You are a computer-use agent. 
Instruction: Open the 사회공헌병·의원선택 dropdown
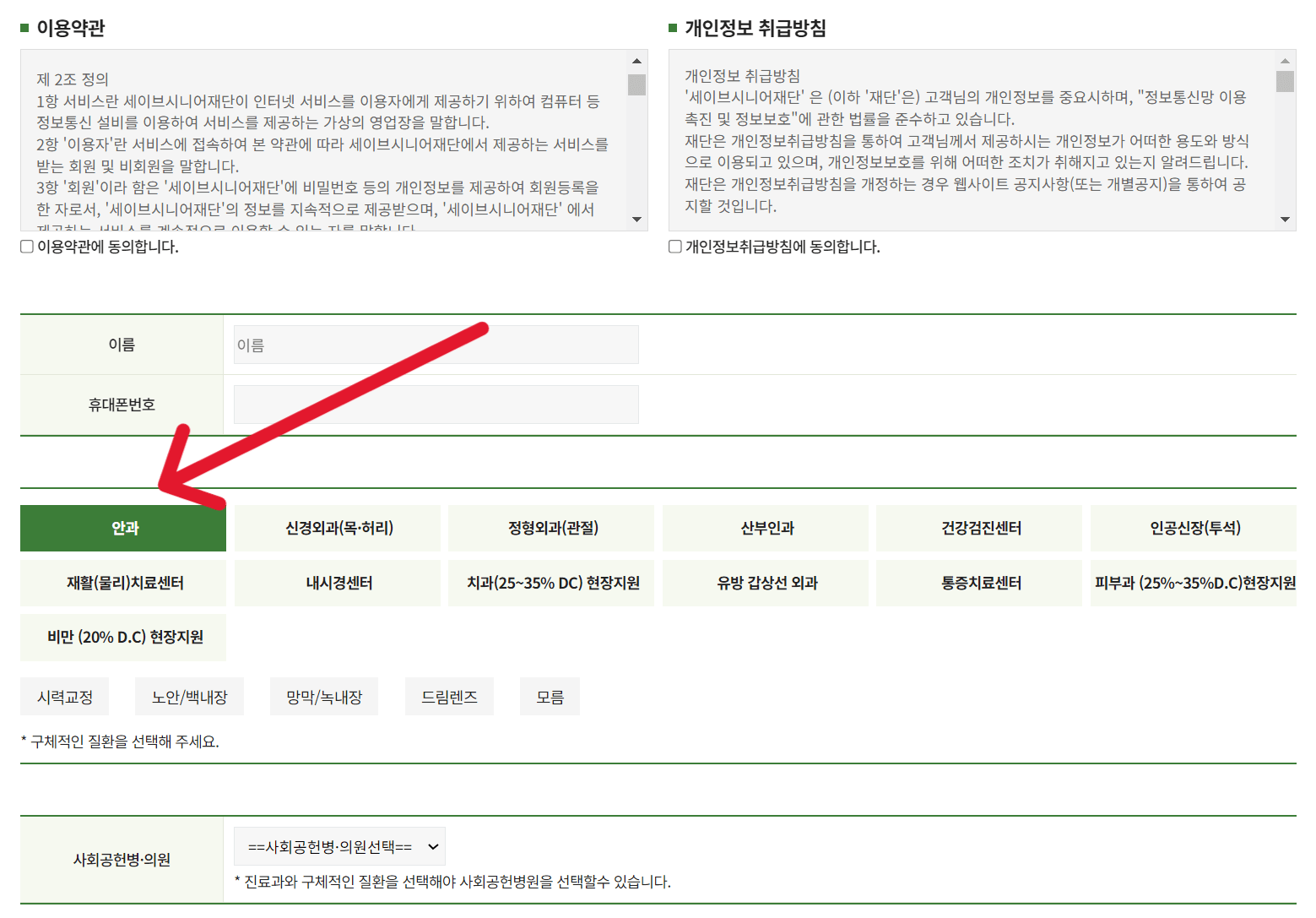339,846
